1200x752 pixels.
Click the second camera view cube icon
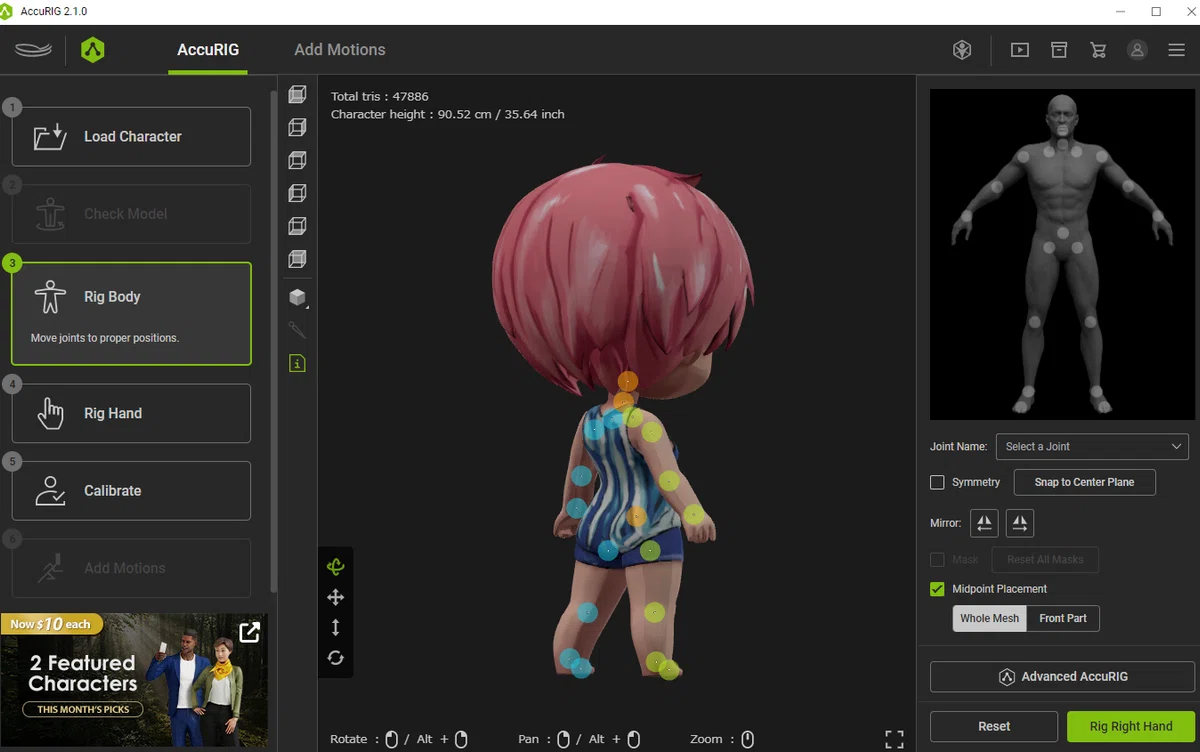[297, 127]
